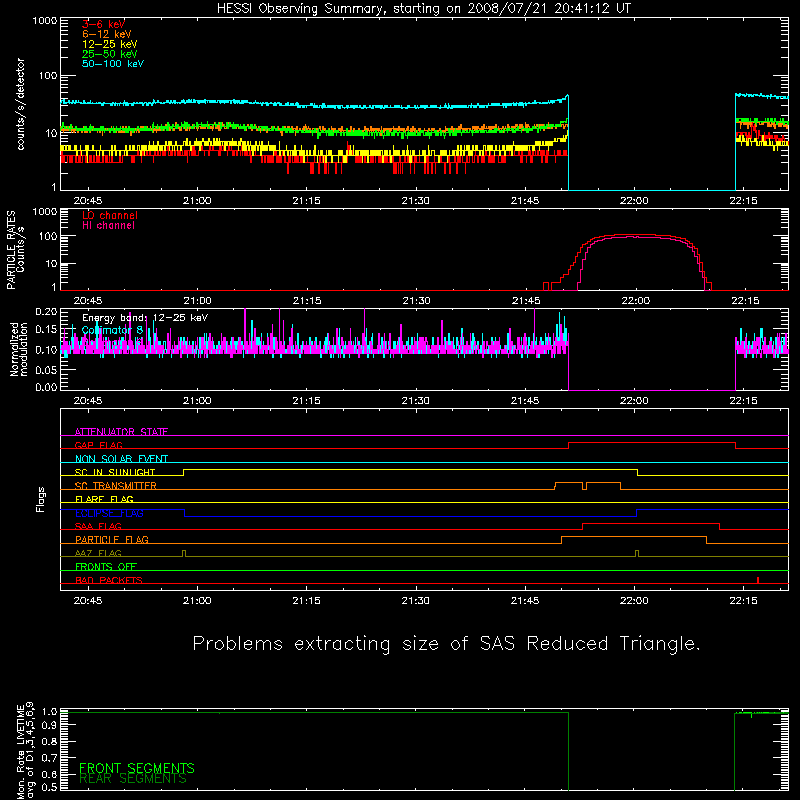Viewport: 800px width, 800px height.
Task: Select the 50-100 keV legend entry
Action: point(113,64)
